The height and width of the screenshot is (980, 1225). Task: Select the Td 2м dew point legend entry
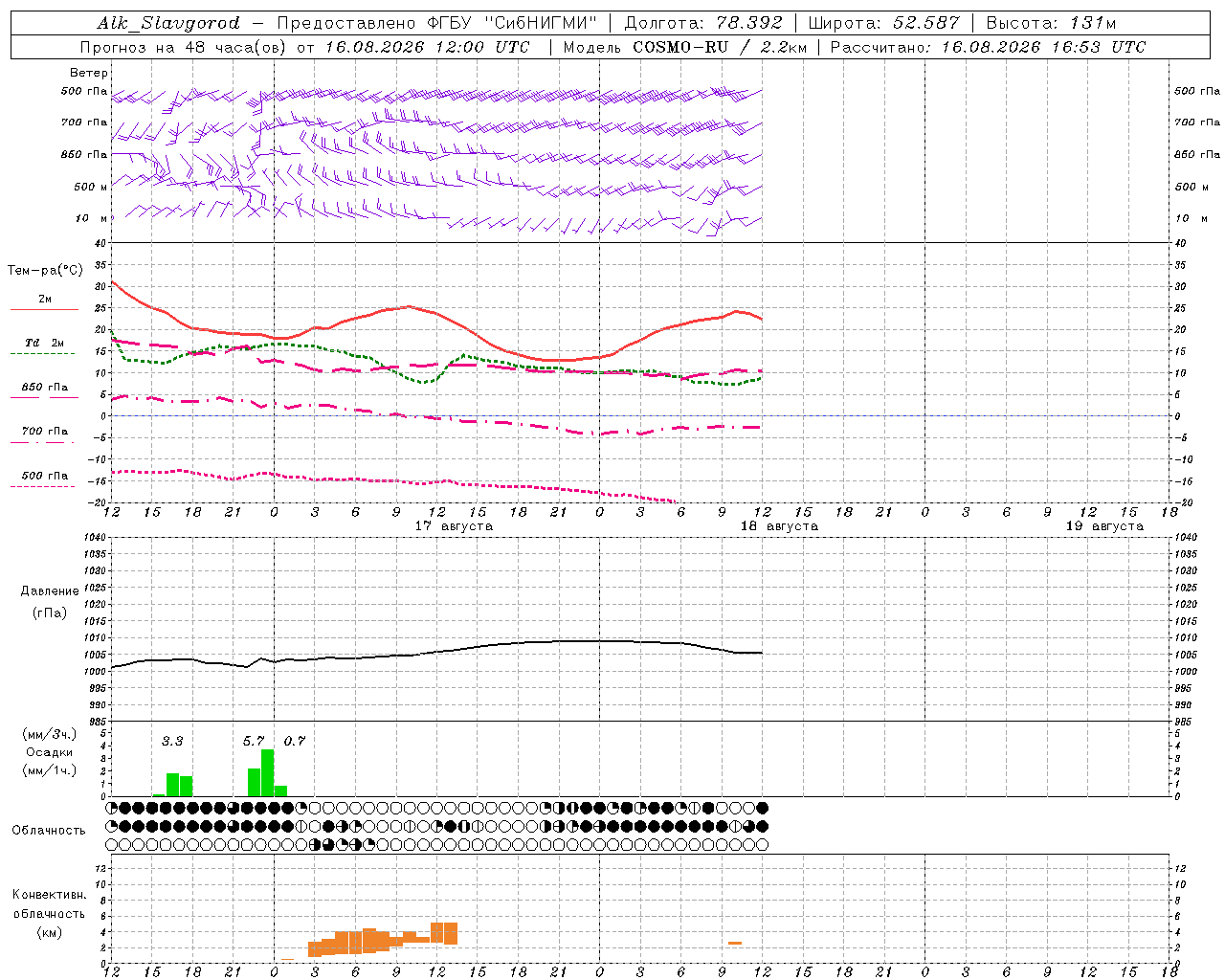click(45, 343)
